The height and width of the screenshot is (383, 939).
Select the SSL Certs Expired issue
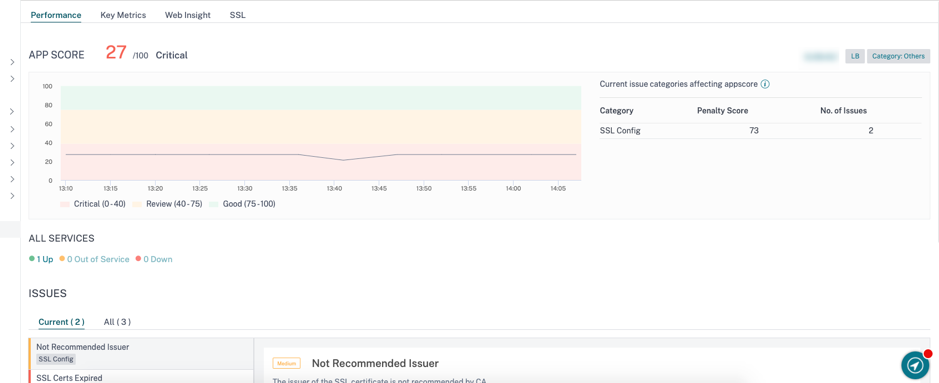[x=141, y=377]
